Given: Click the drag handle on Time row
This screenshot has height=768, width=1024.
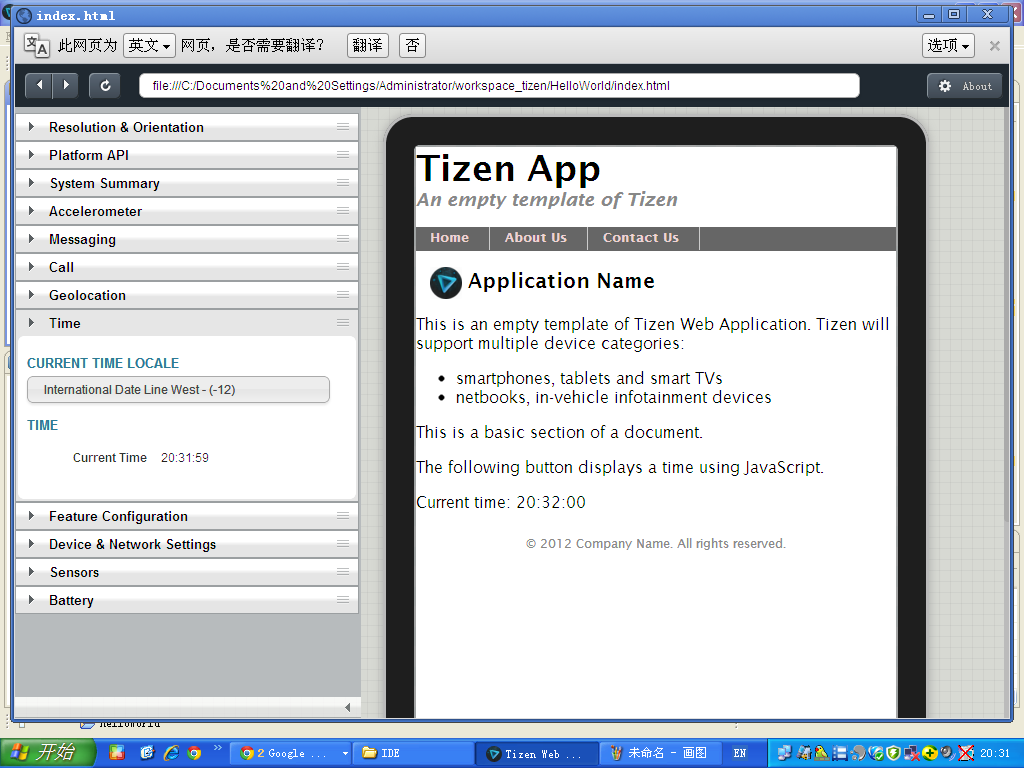Looking at the screenshot, I should [x=343, y=323].
